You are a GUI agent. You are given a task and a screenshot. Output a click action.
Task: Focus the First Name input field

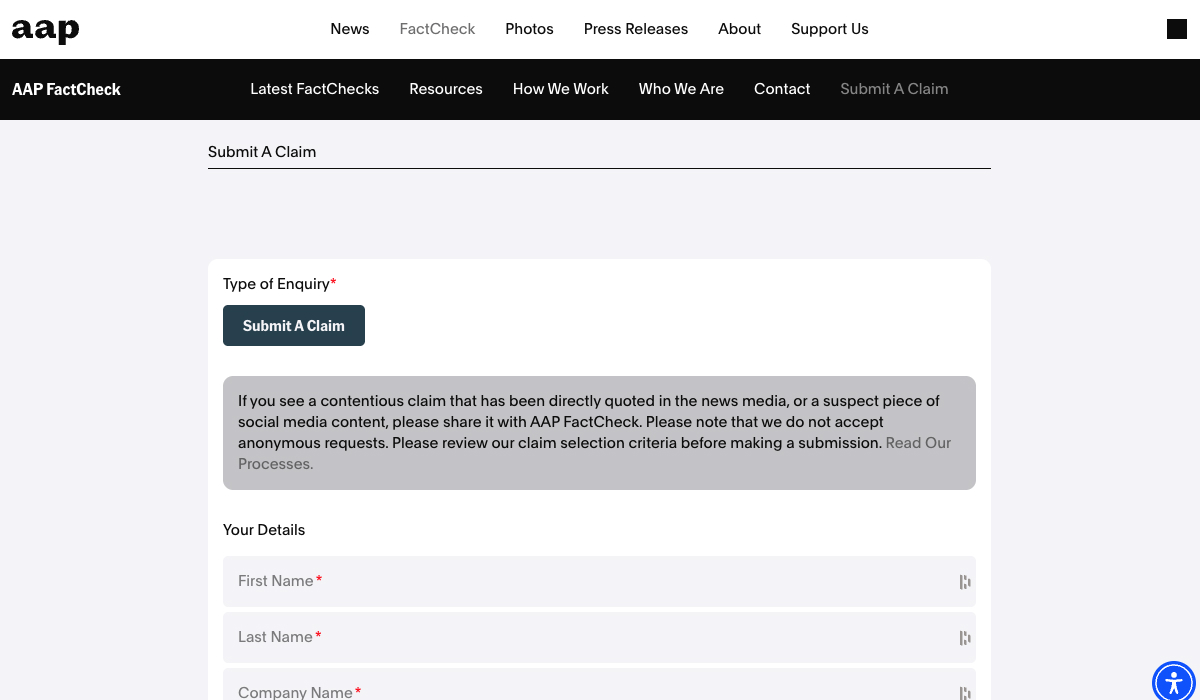599,581
